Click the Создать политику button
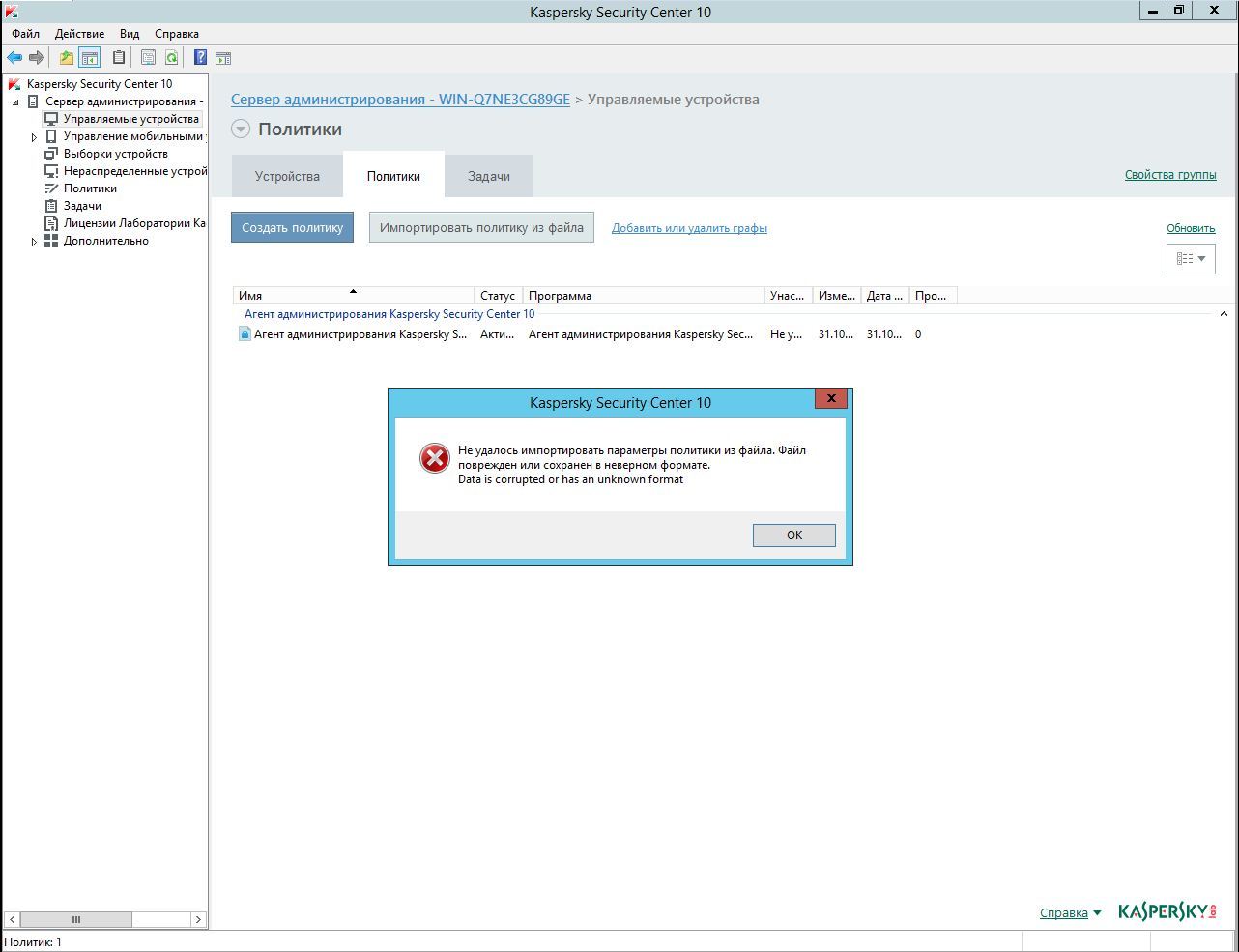Viewport: 1239px width, 952px height. [x=292, y=228]
